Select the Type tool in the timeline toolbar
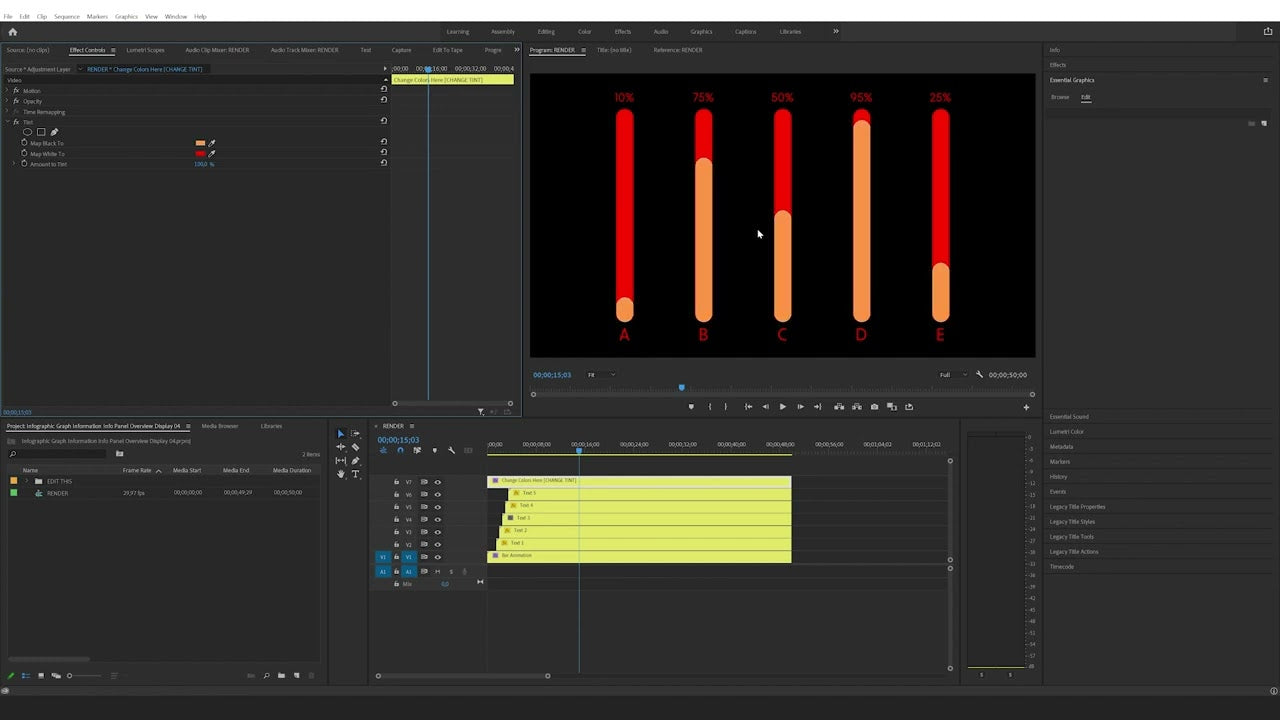Viewport: 1280px width, 720px height. pos(356,473)
